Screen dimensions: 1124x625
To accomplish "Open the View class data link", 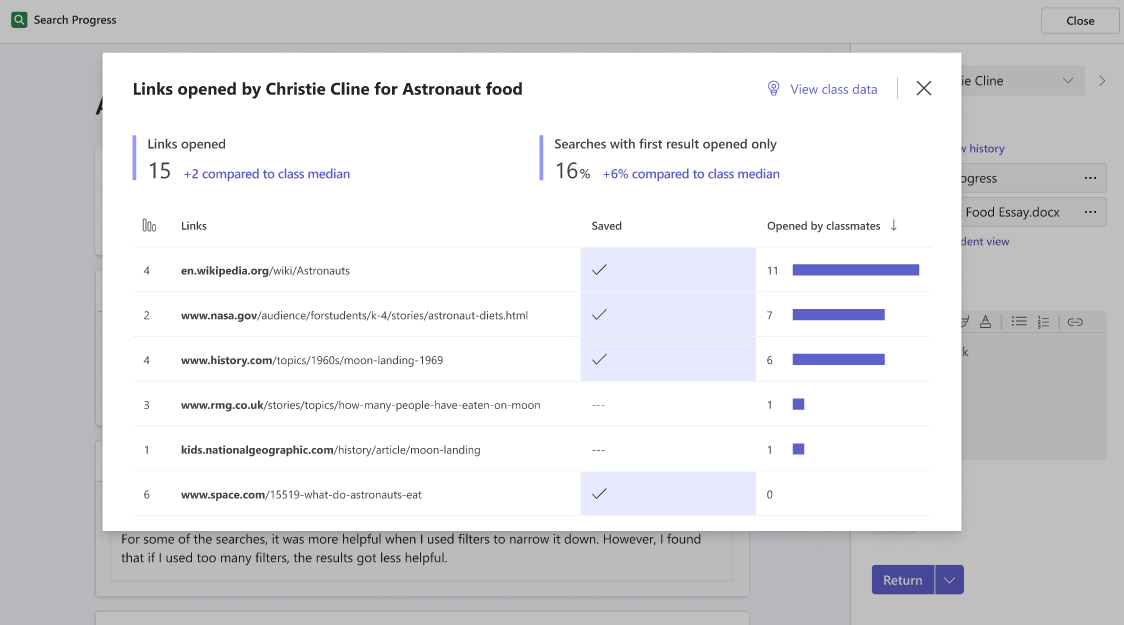I will [833, 89].
